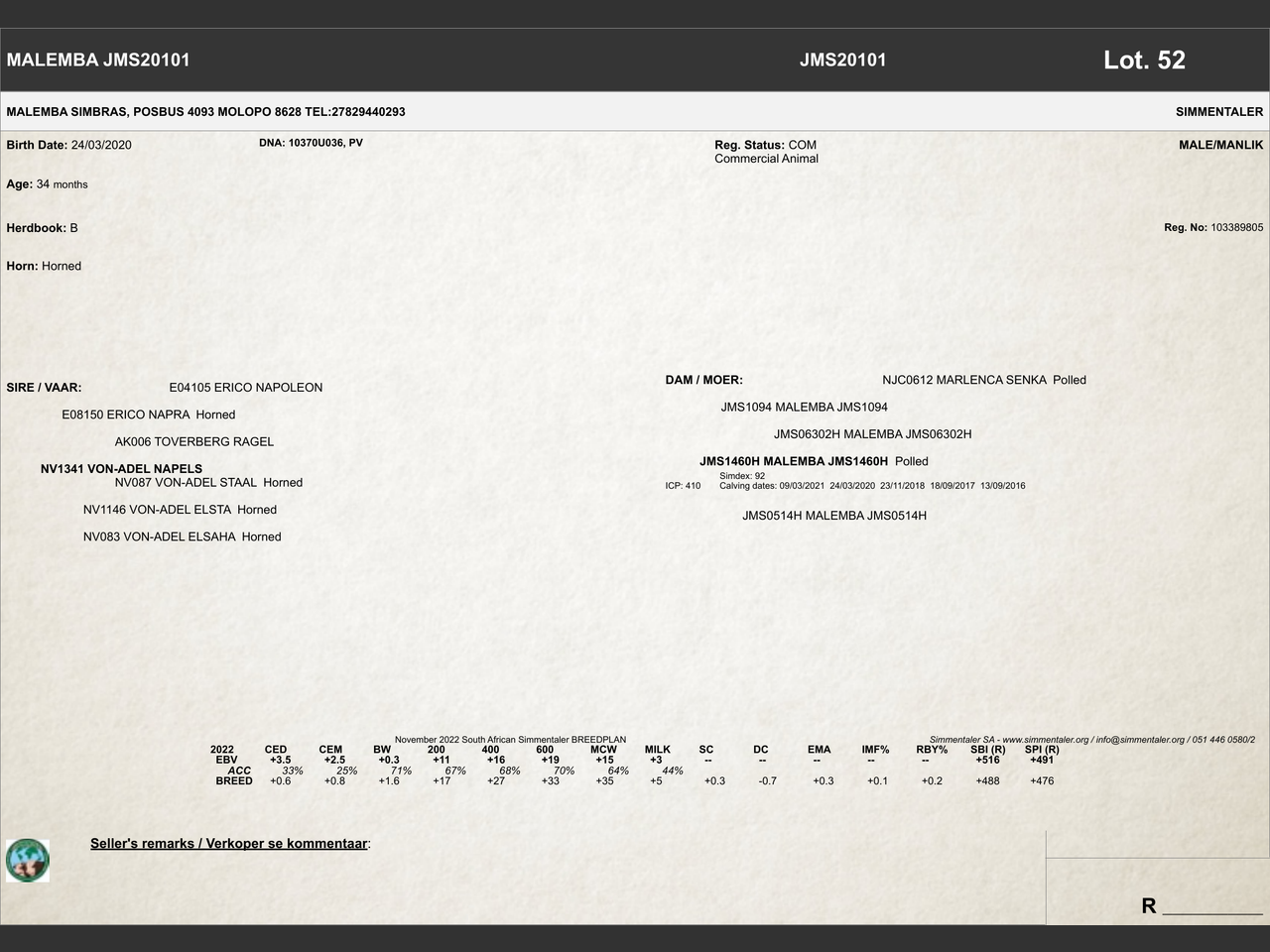Click the SPI EBV value +491
The width and height of the screenshot is (1270, 952).
coord(1042,760)
